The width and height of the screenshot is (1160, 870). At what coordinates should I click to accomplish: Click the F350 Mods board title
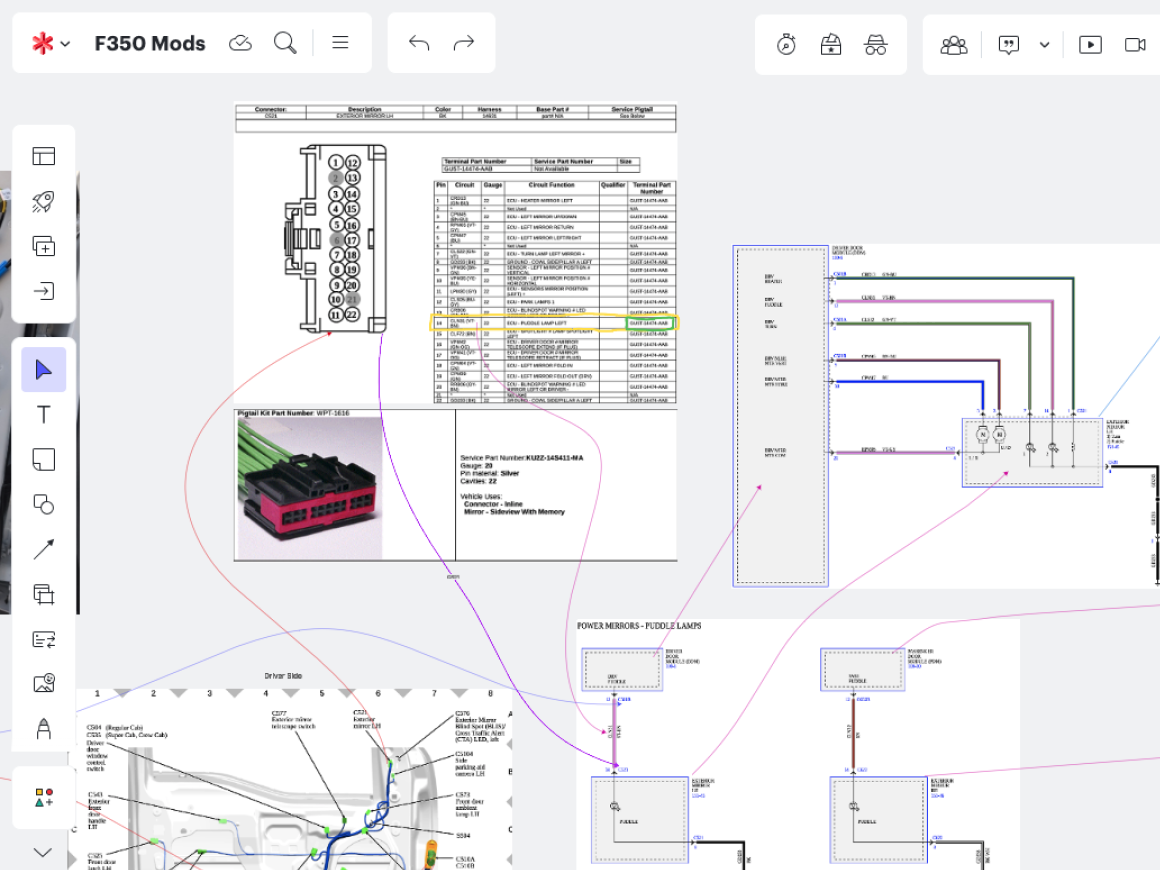(150, 44)
